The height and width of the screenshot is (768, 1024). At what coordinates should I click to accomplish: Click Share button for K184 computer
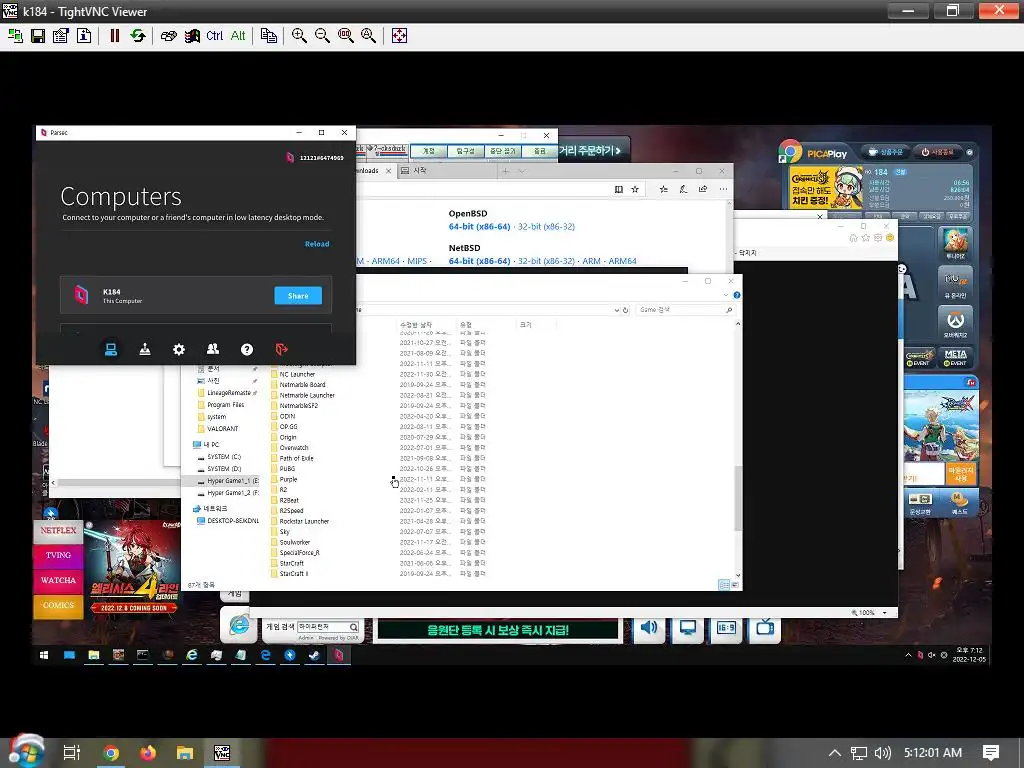pos(298,296)
